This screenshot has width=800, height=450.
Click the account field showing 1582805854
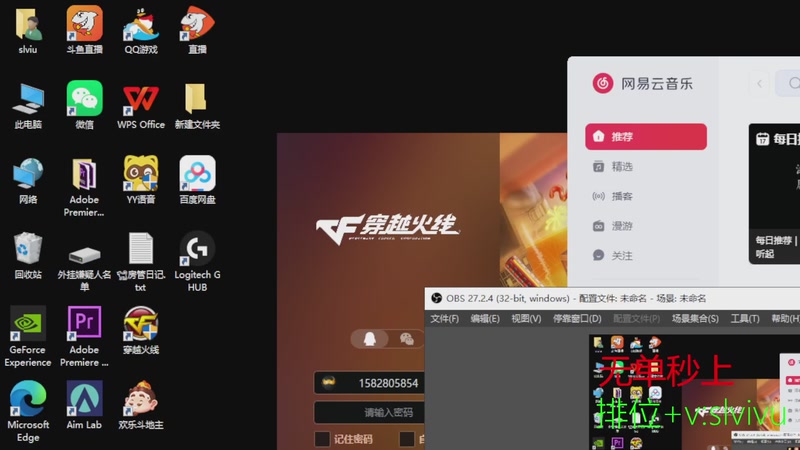(x=369, y=383)
